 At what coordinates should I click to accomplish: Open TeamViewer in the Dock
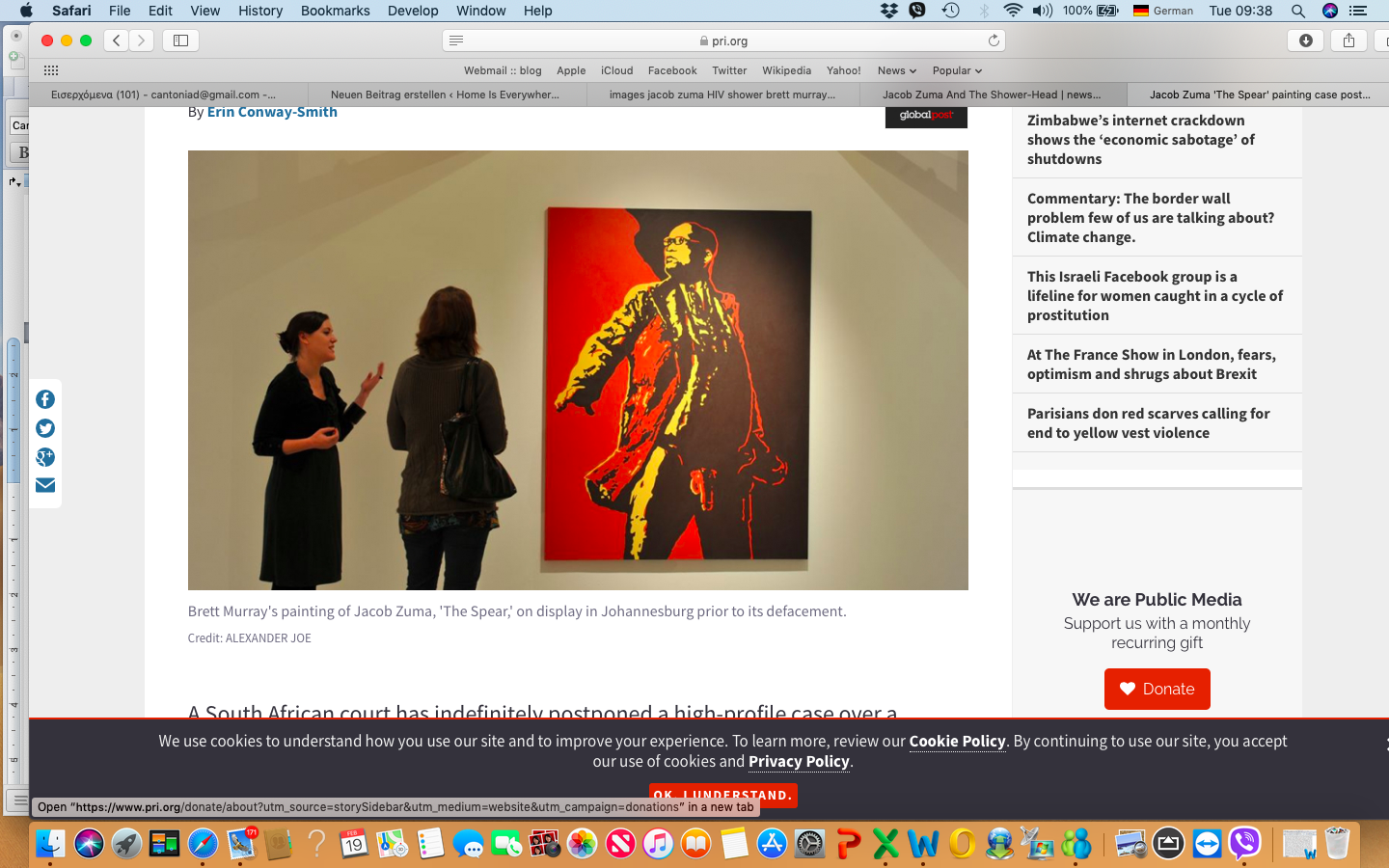pos(1207,844)
